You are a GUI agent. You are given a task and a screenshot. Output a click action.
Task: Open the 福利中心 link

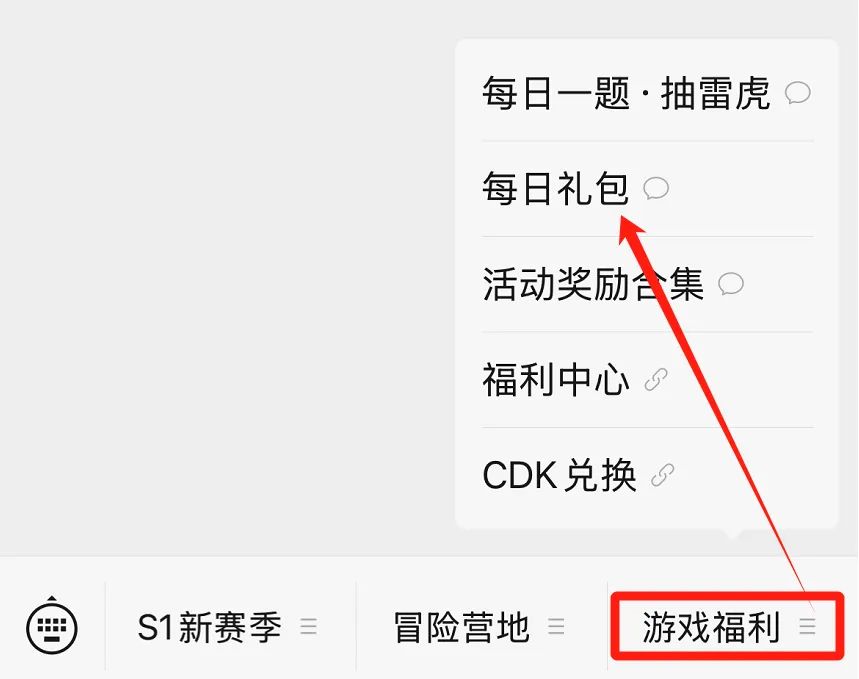point(648,379)
